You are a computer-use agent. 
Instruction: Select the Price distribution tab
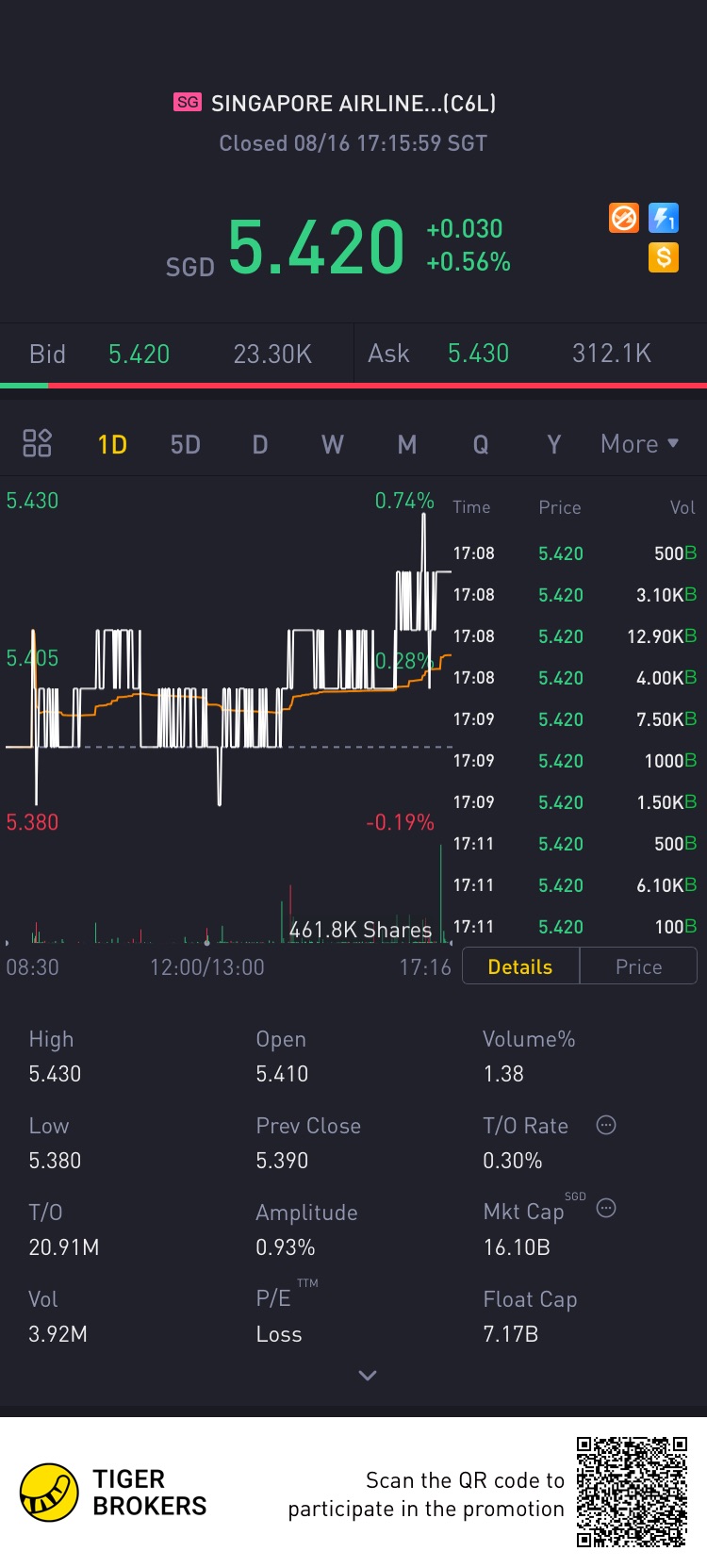[x=638, y=966]
